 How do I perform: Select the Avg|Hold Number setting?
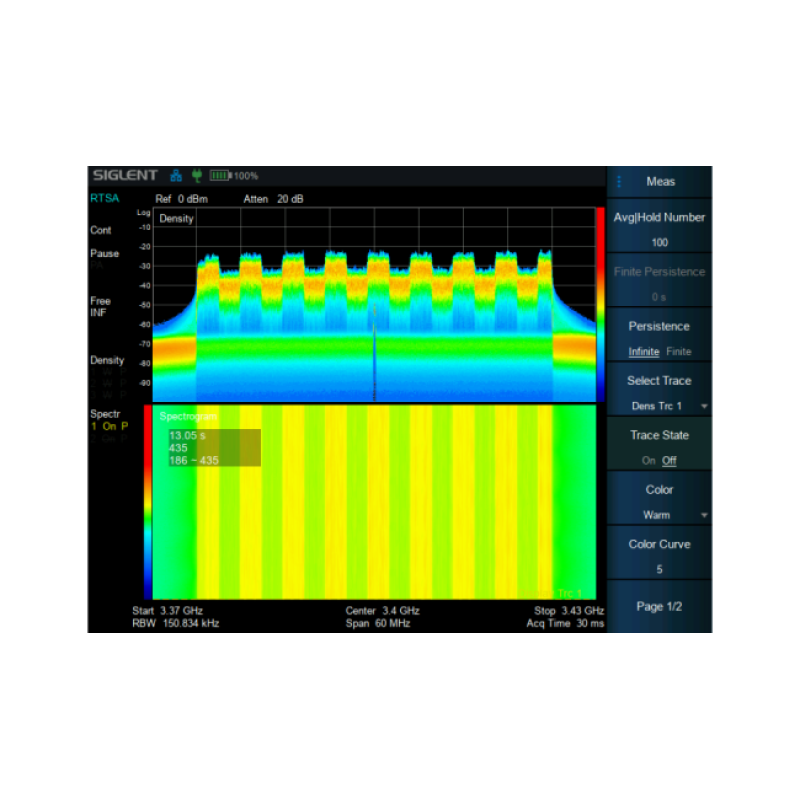pyautogui.click(x=659, y=229)
